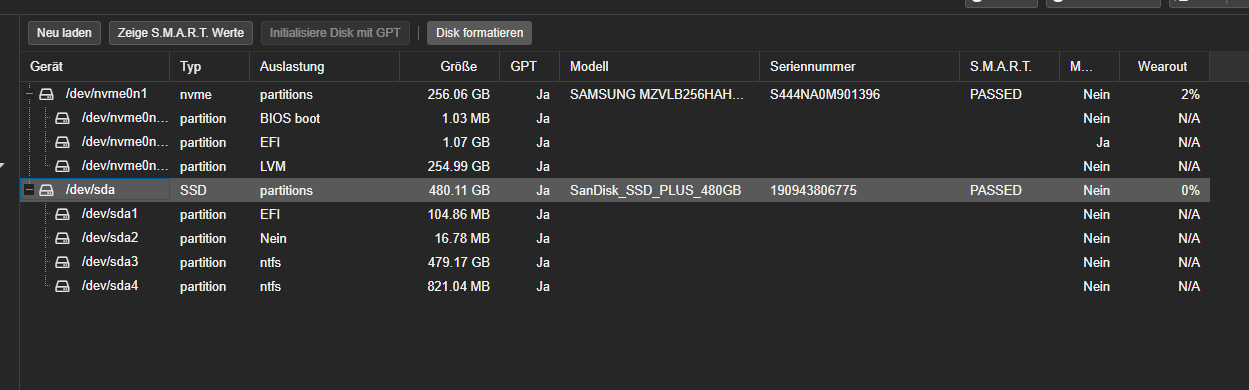Open Zeige S.M.A.R.T. Werte
1249x390 pixels.
coord(181,33)
